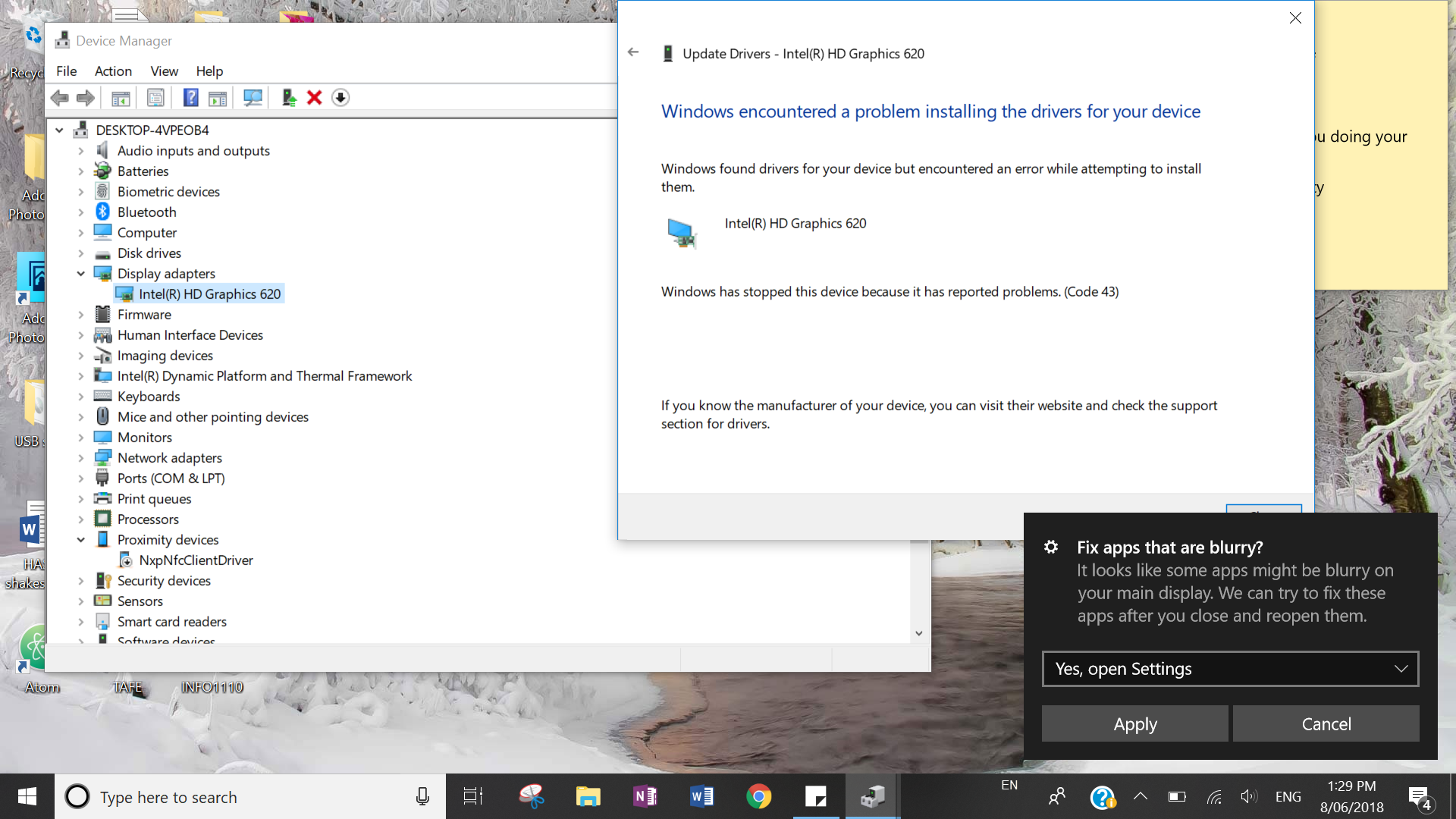
Task: Open the Action menu
Action: pyautogui.click(x=113, y=71)
